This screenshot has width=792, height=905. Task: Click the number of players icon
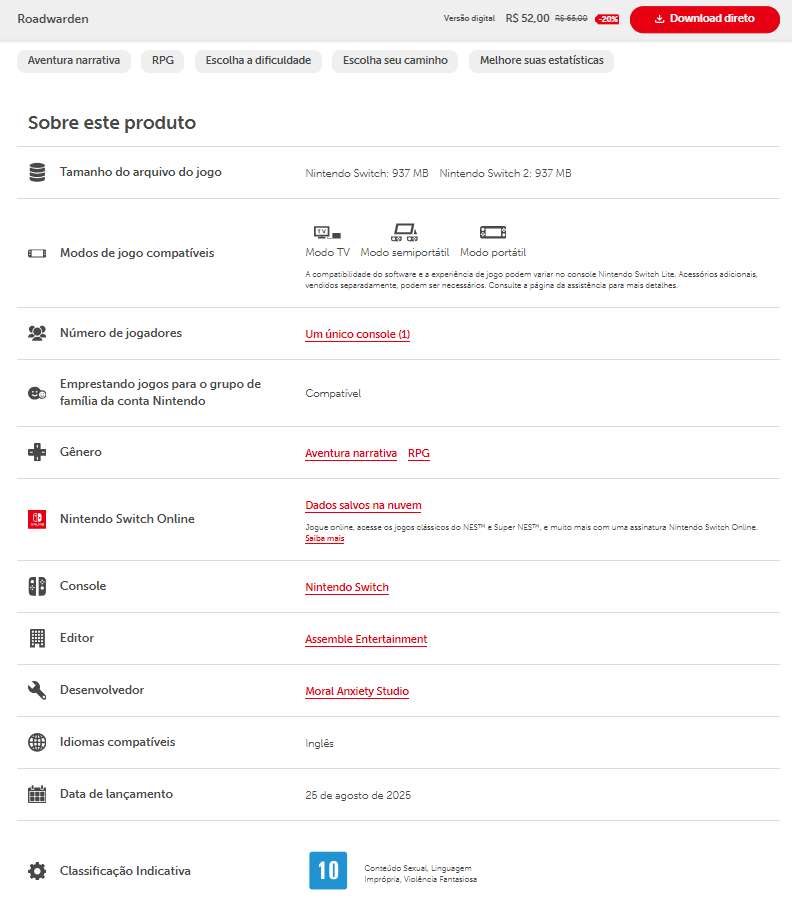[x=37, y=333]
